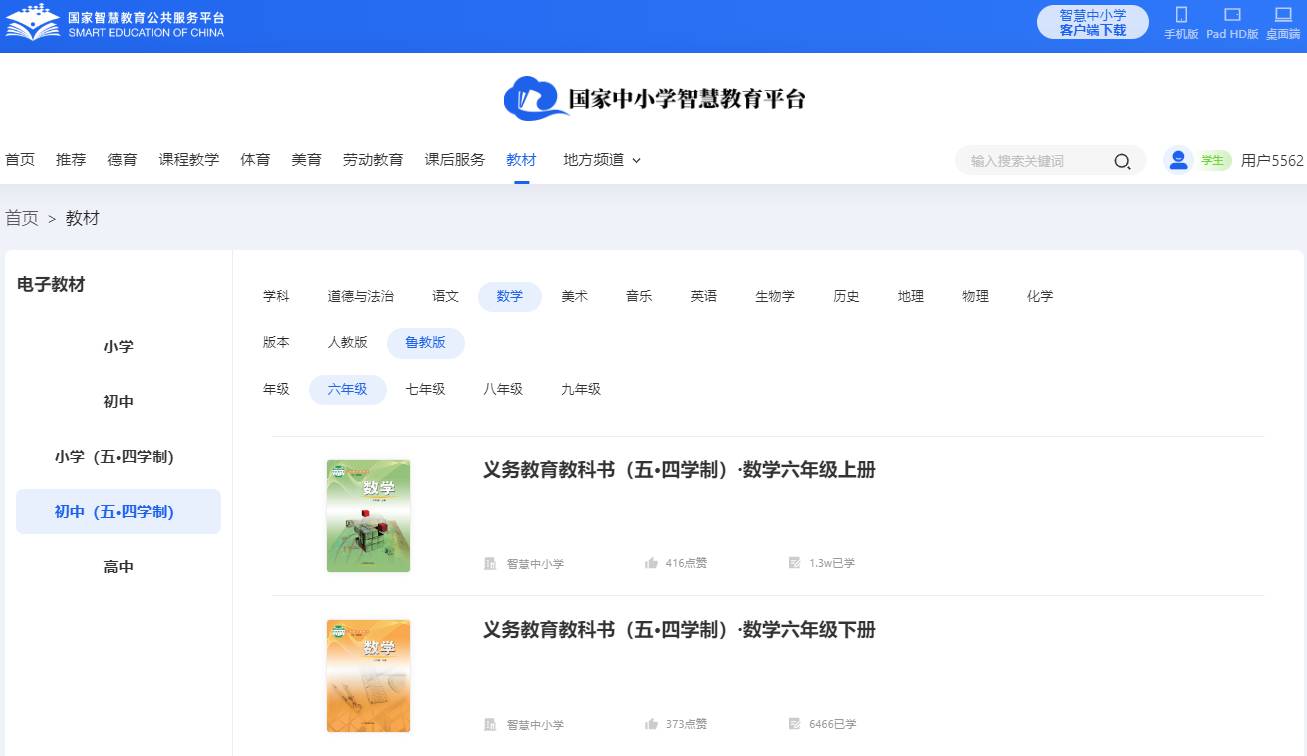The image size is (1307, 756).
Task: Open the Pad HD version icon
Action: pos(1232,15)
